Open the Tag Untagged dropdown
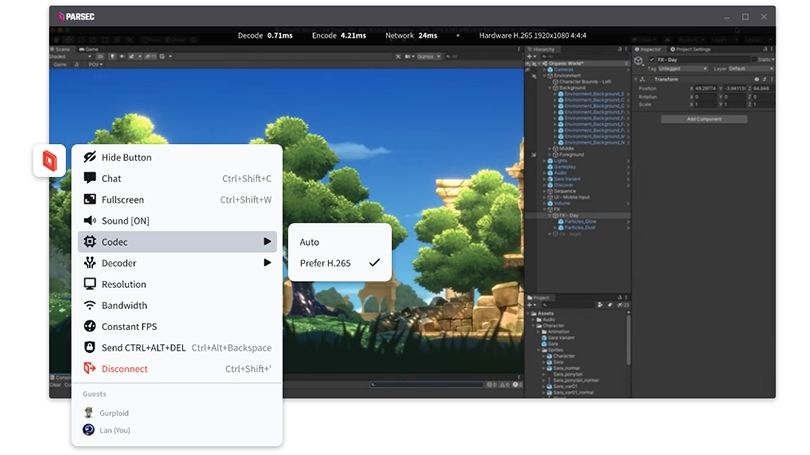The image size is (810, 455). click(682, 69)
